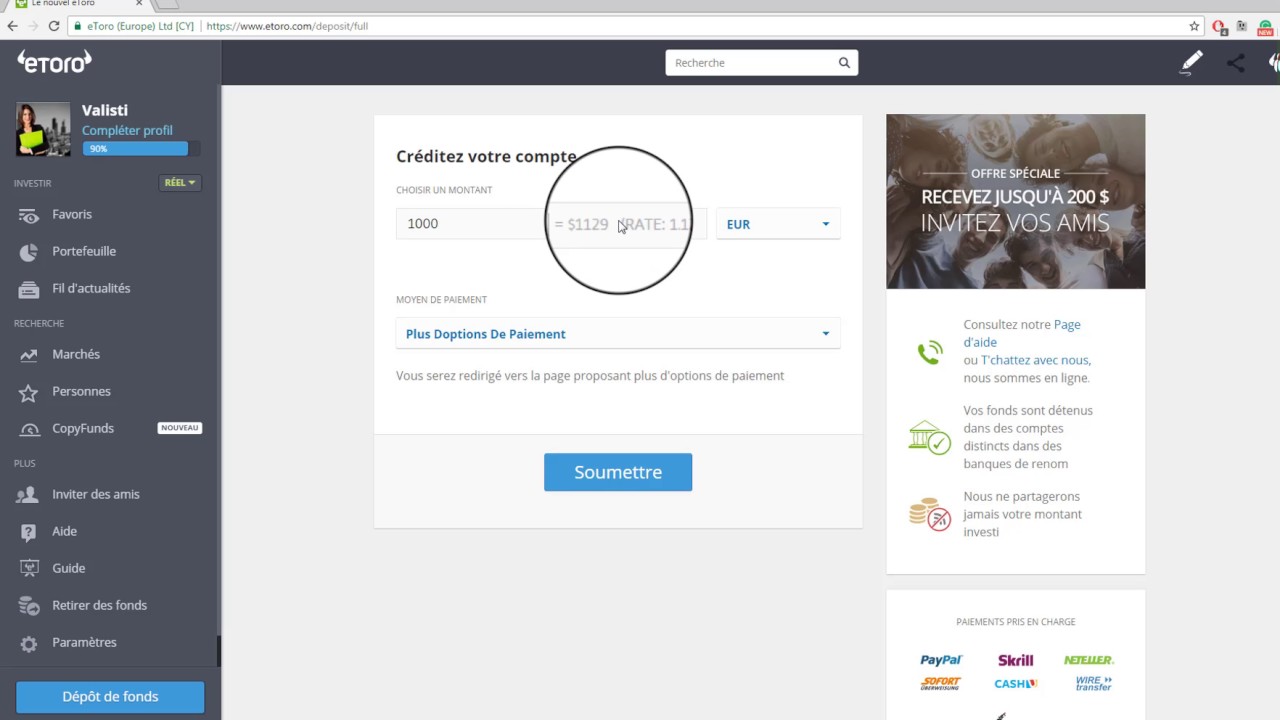The width and height of the screenshot is (1280, 720).
Task: Click the Neteller payment logo
Action: point(1088,660)
